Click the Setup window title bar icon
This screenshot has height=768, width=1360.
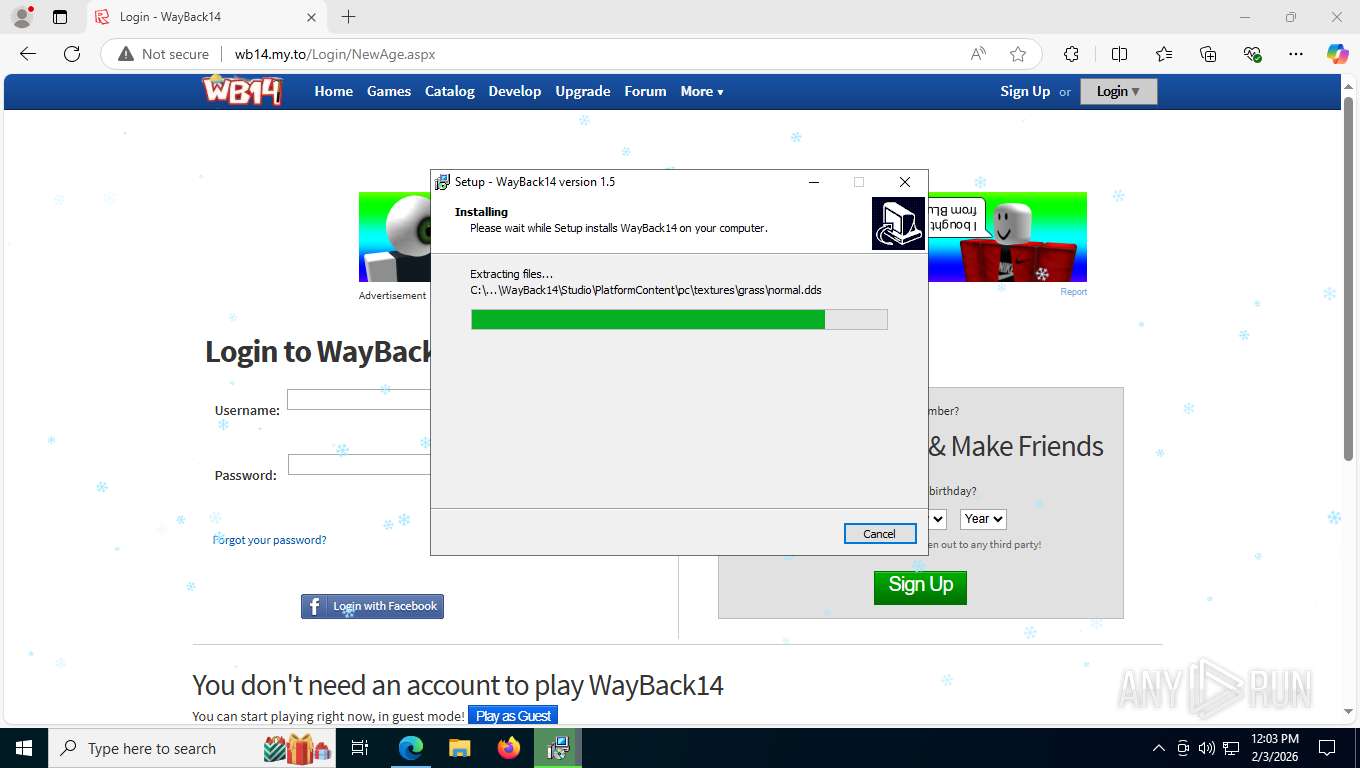442,182
